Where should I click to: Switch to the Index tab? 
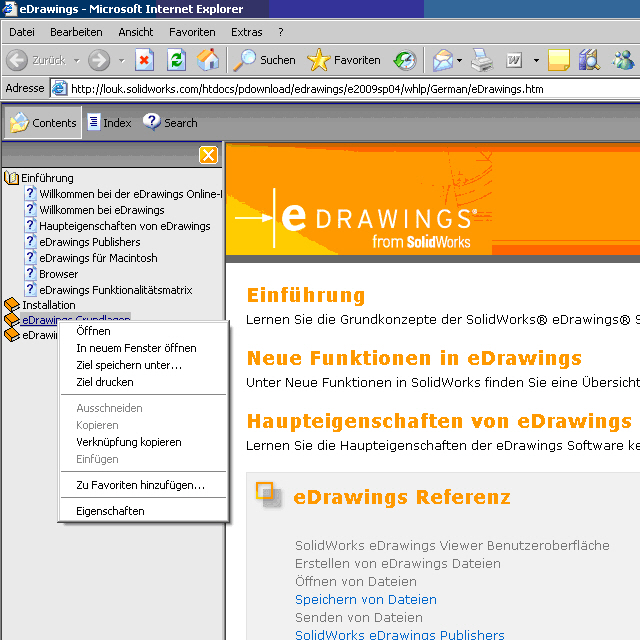pos(109,122)
